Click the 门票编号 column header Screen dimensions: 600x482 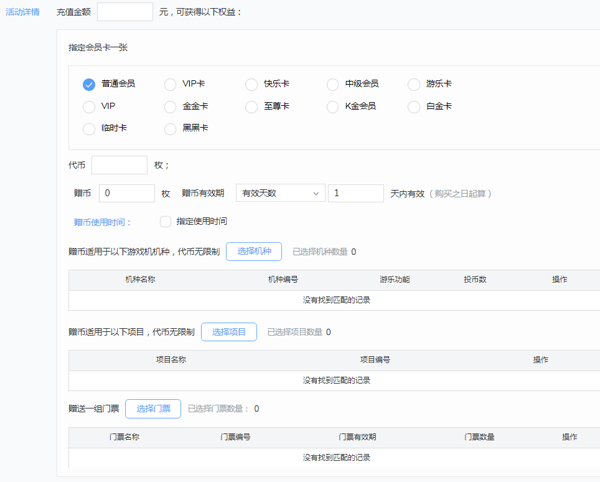point(235,437)
